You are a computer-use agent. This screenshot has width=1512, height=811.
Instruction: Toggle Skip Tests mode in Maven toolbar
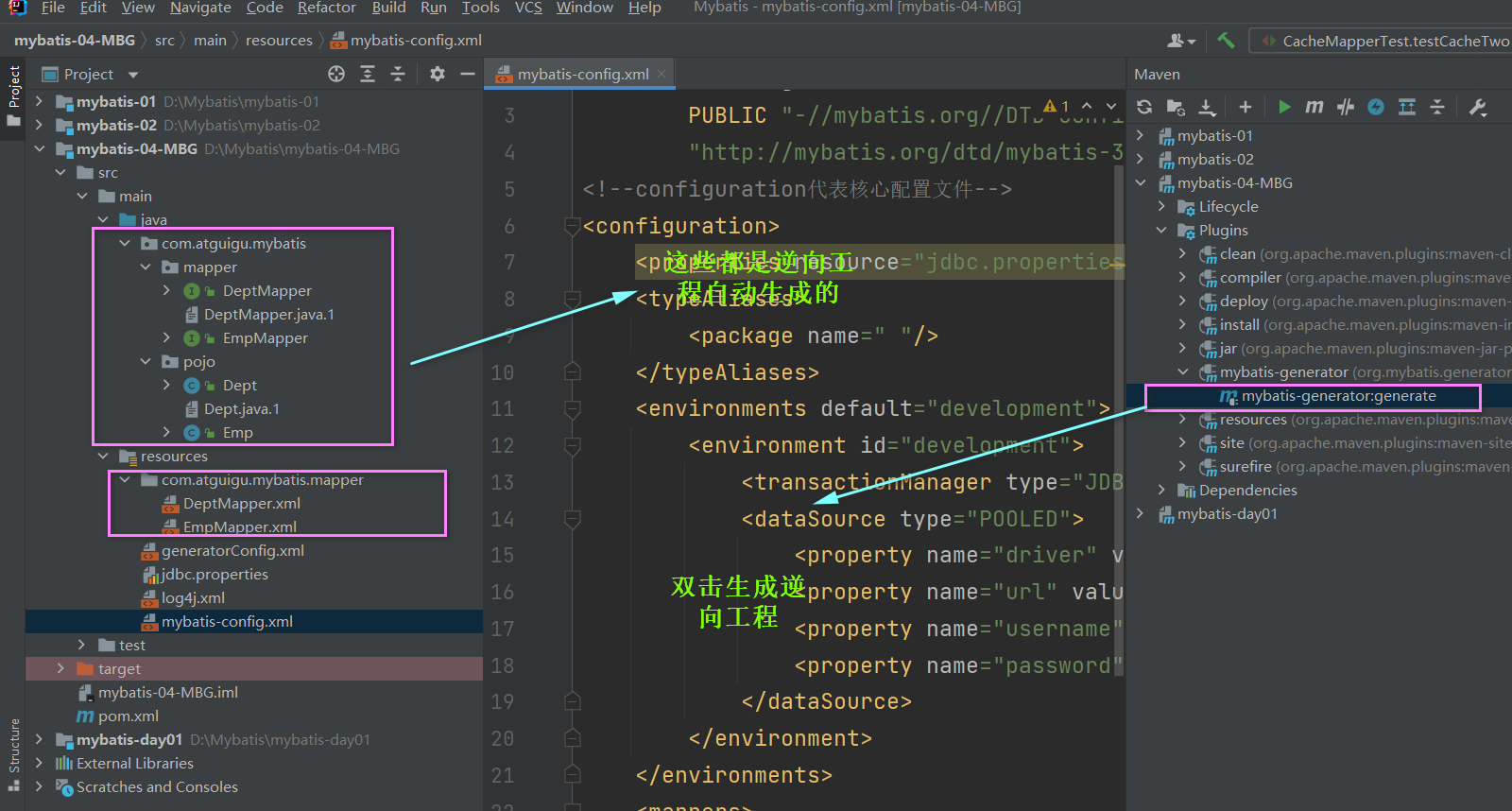[1346, 107]
